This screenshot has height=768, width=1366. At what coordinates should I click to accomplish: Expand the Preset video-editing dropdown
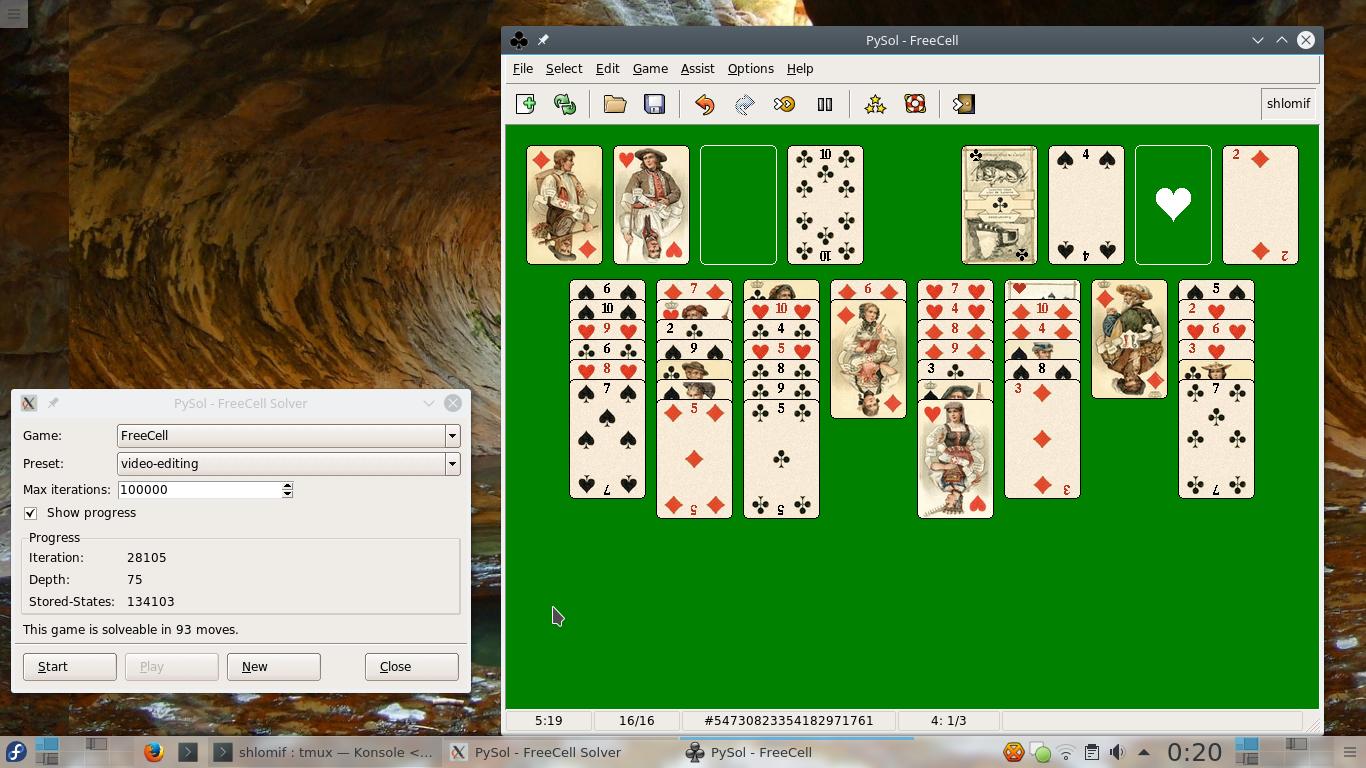click(453, 464)
